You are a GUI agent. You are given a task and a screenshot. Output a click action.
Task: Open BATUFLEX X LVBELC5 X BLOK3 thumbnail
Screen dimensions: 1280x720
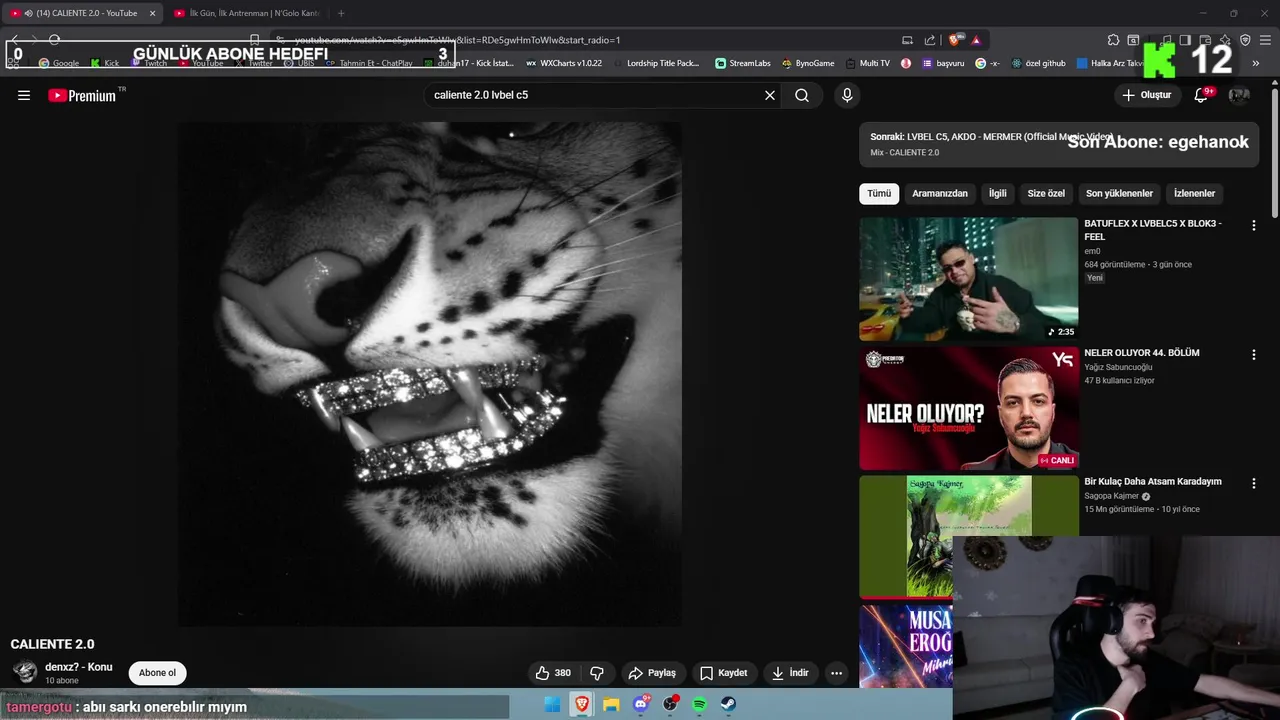tap(968, 279)
